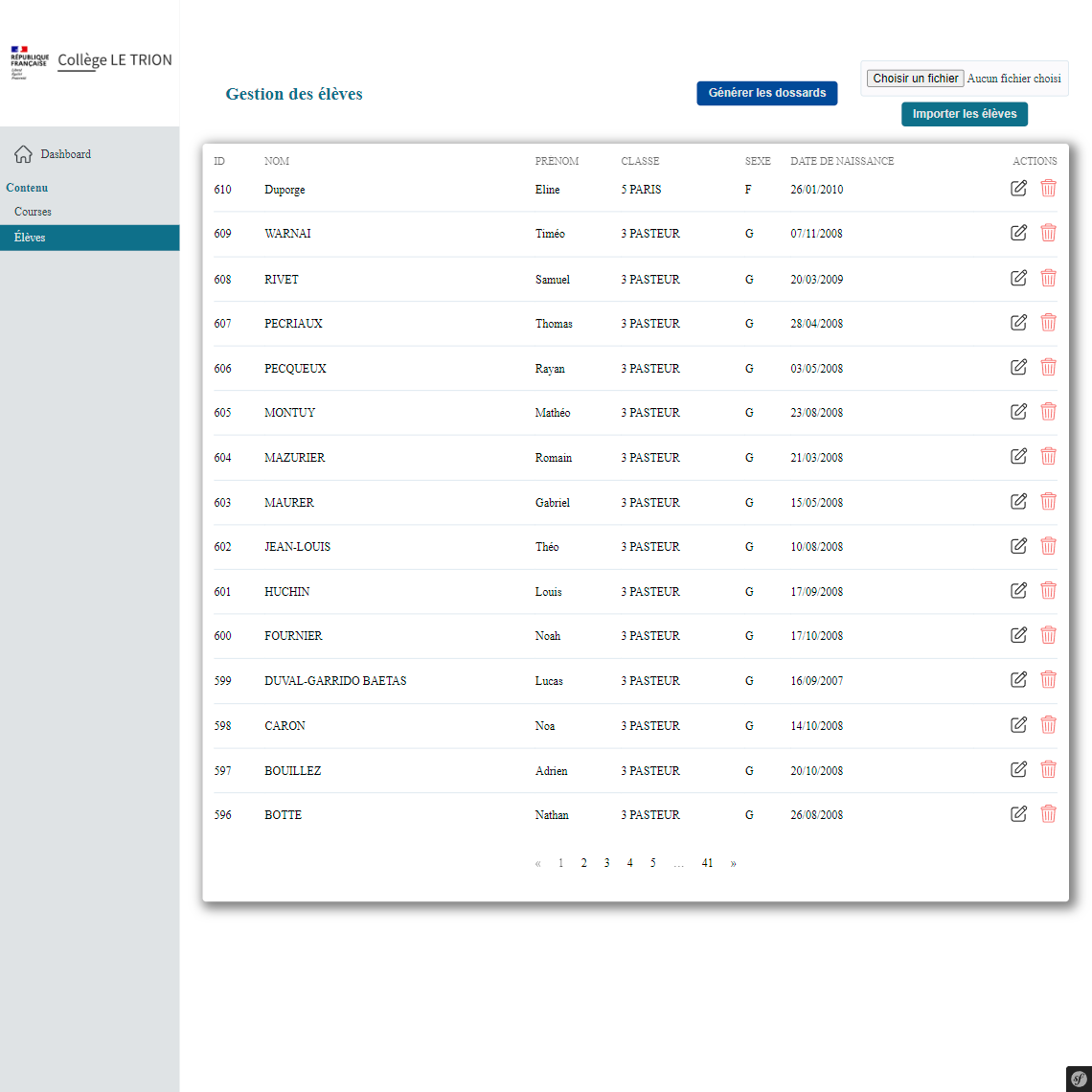Delete student WARNAI Timéo with trash icon
The width and height of the screenshot is (1092, 1092).
[x=1048, y=233]
